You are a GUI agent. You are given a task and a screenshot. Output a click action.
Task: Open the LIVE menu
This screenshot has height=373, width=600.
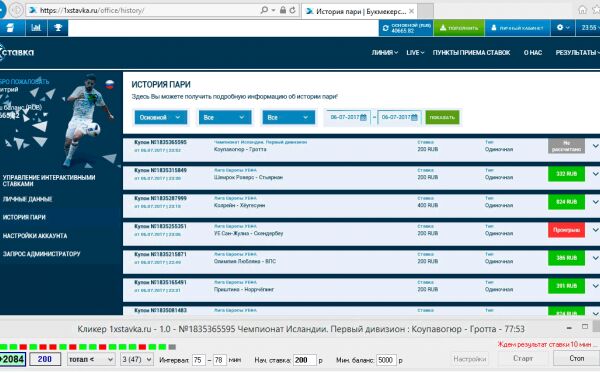[x=415, y=53]
